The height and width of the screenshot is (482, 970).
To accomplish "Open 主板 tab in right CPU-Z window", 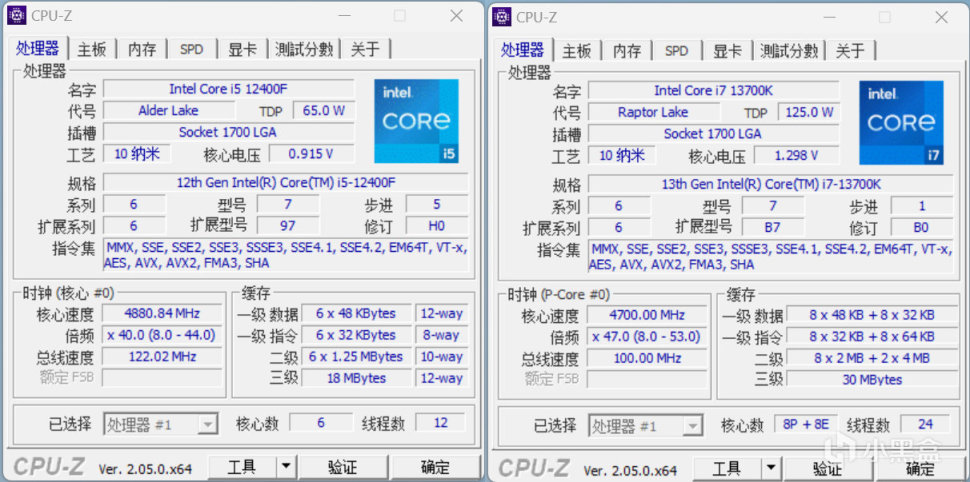I will point(577,51).
